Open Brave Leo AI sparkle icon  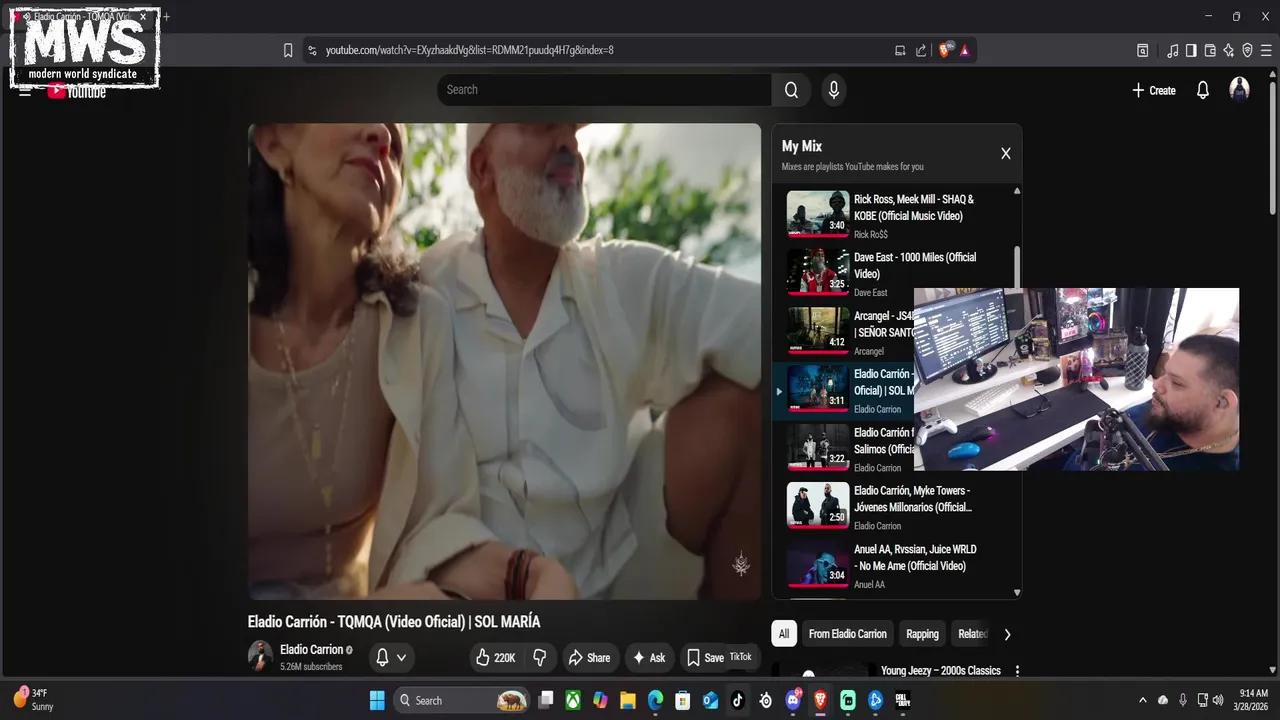(x=1228, y=50)
